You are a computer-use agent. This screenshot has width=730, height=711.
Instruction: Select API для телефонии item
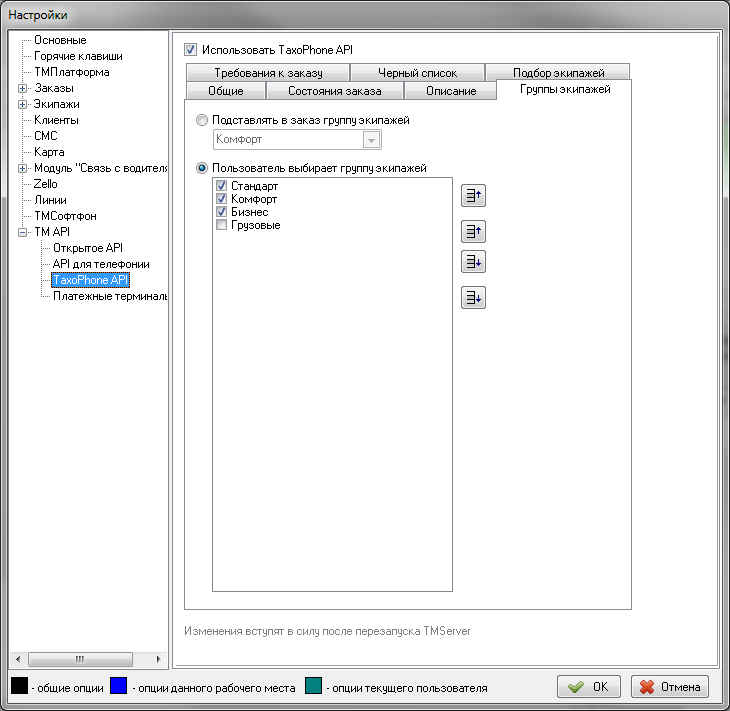pyautogui.click(x=101, y=264)
